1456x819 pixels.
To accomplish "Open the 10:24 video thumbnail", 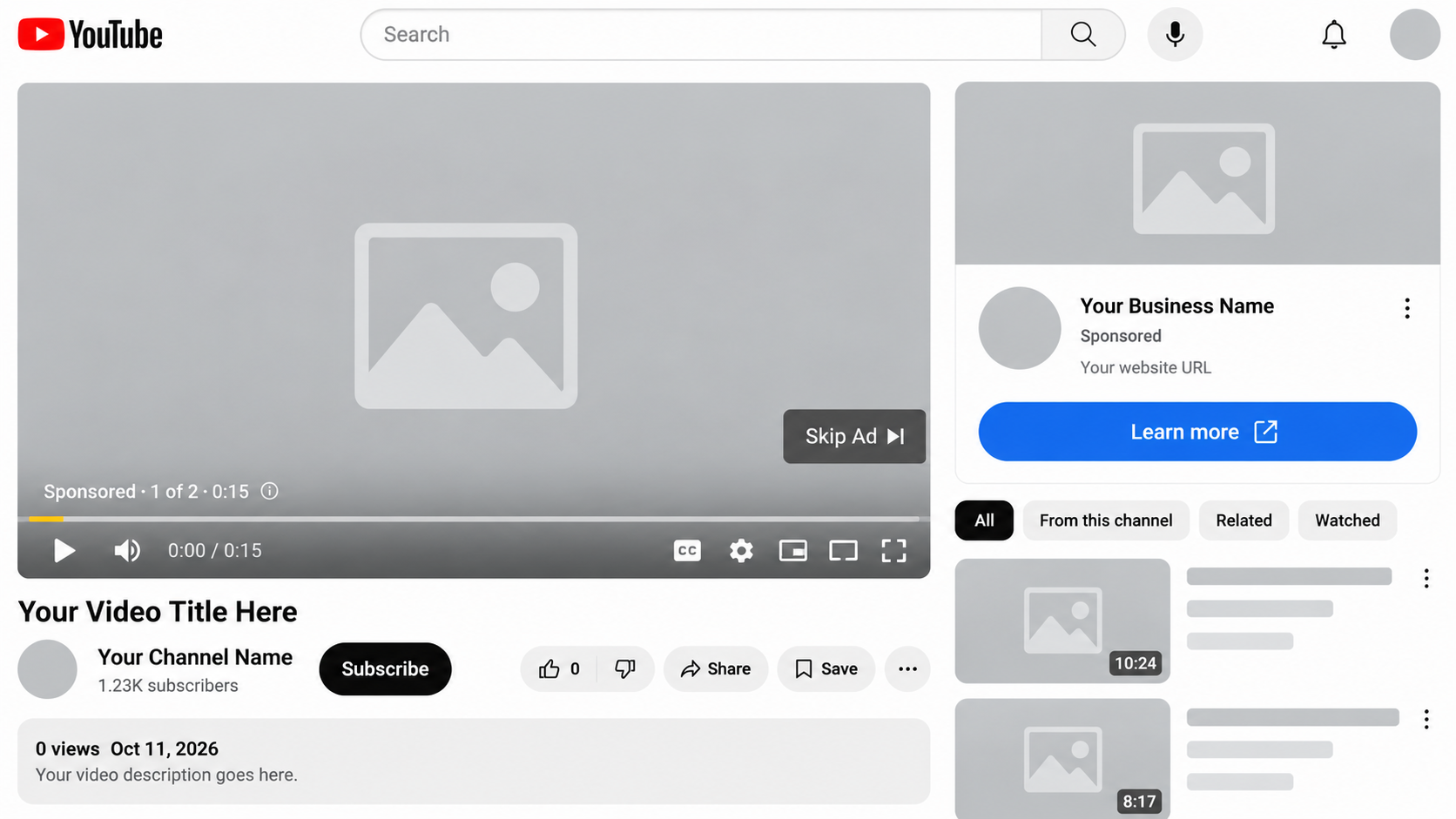I will tap(1062, 621).
